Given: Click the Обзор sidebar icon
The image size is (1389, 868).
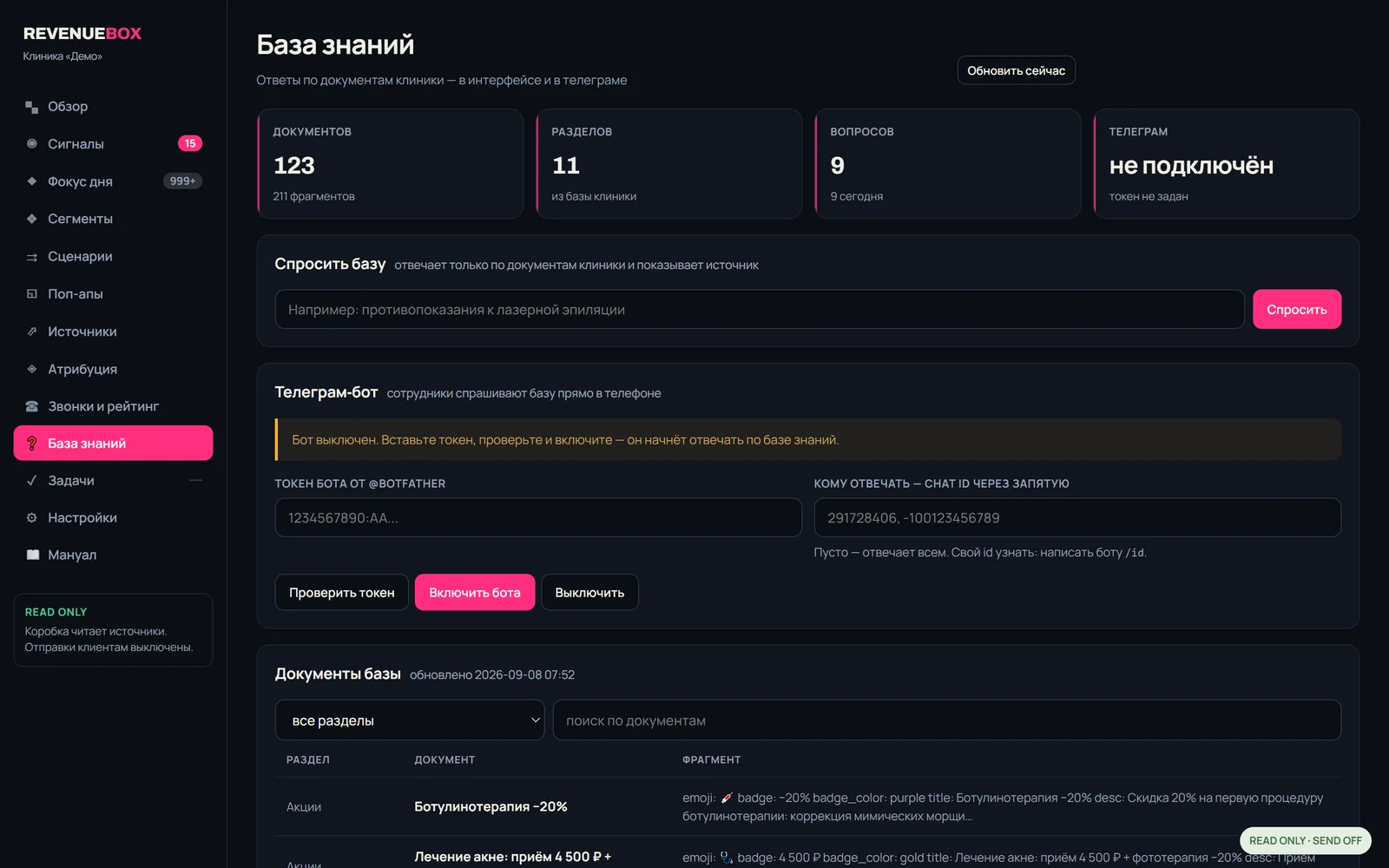Looking at the screenshot, I should tap(32, 107).
